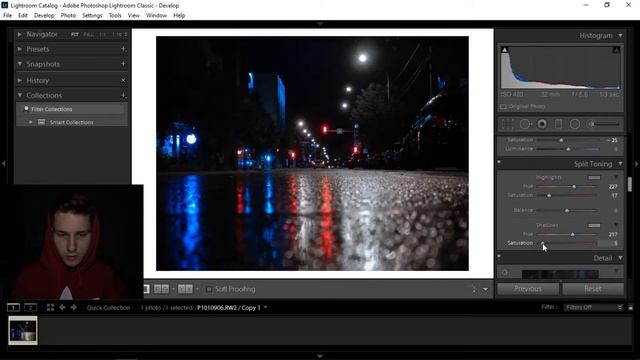
Task: Enable the Original Photo checkbox
Action: (503, 107)
